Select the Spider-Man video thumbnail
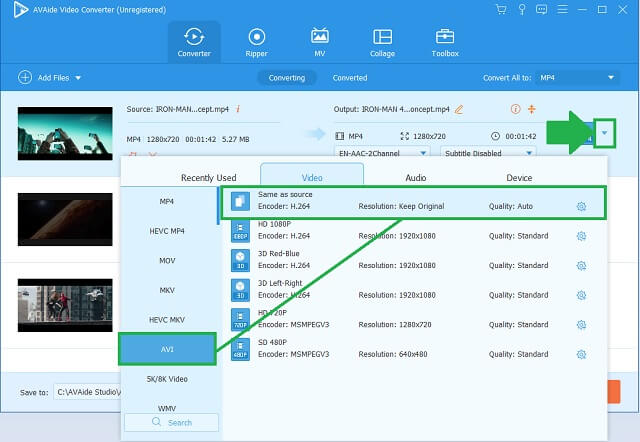Viewport: 640px width, 442px height. (65, 305)
